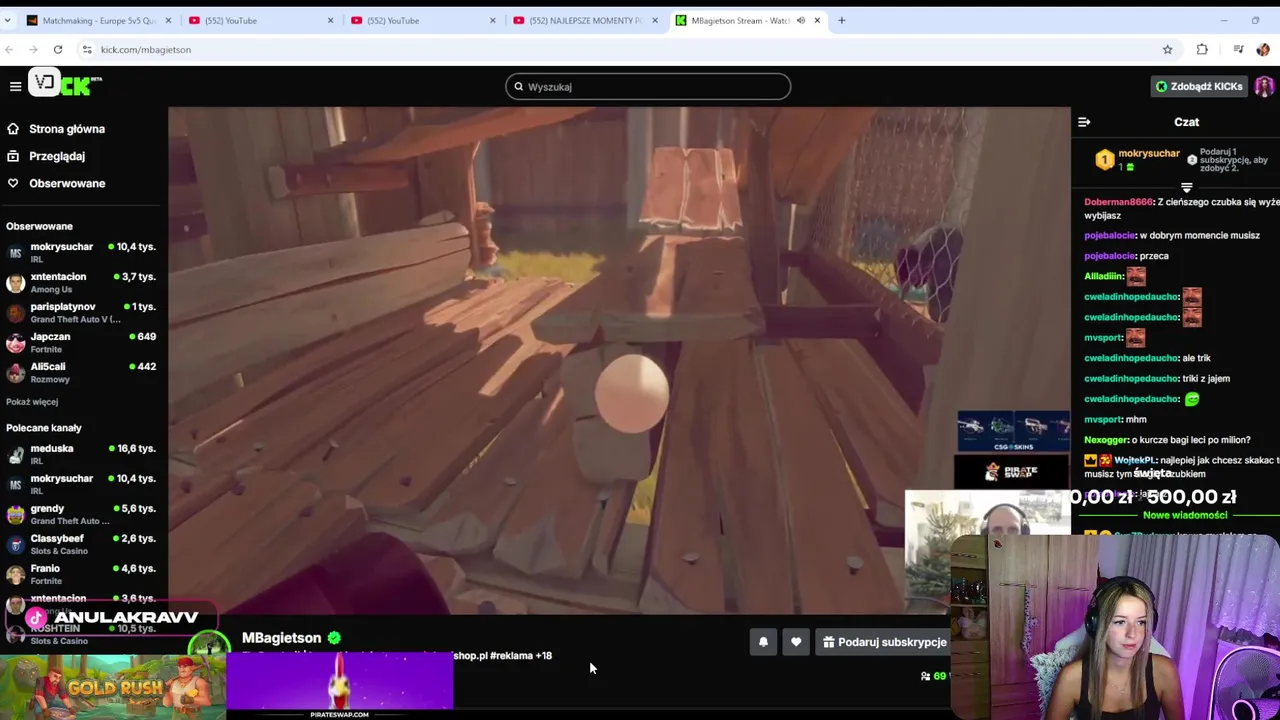
Task: Open browser media control icon
Action: pos(1238,49)
